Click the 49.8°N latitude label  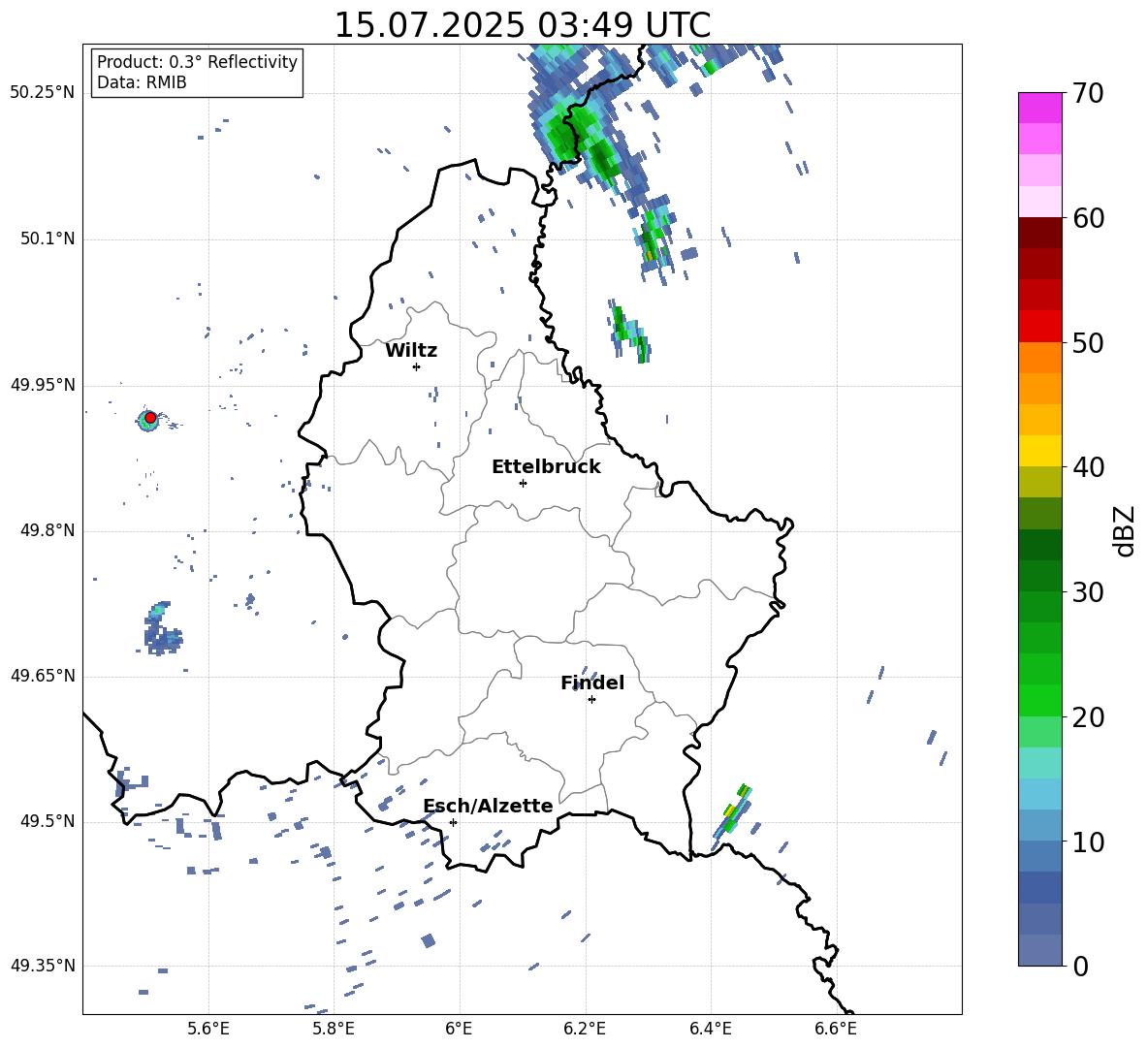click(x=48, y=530)
